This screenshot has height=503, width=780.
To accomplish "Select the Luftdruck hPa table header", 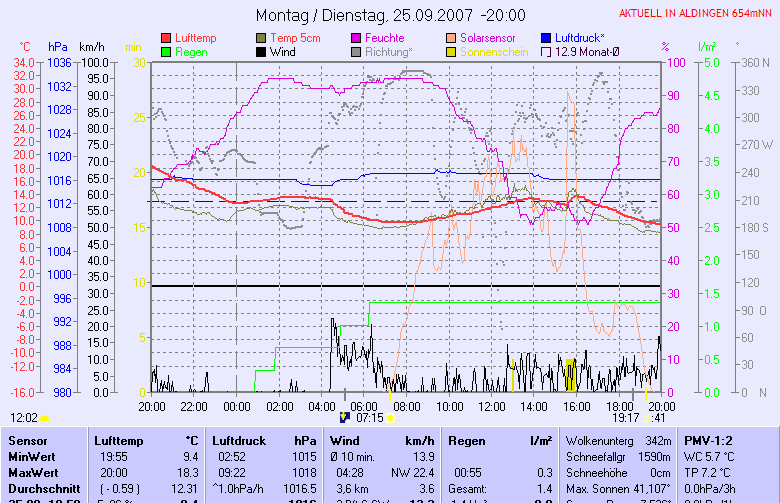I will [x=240, y=440].
